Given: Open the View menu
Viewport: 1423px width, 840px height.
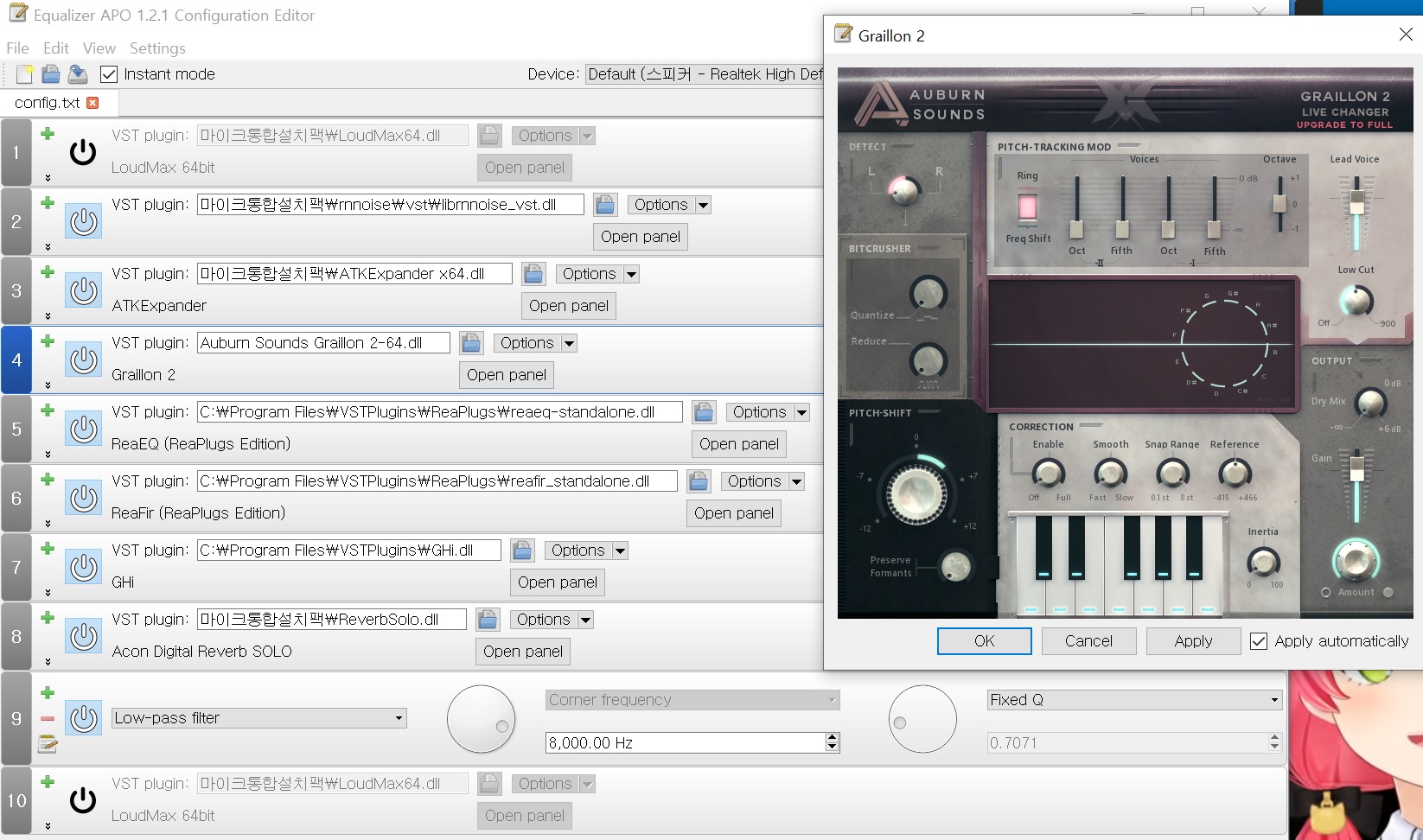Looking at the screenshot, I should click(99, 48).
